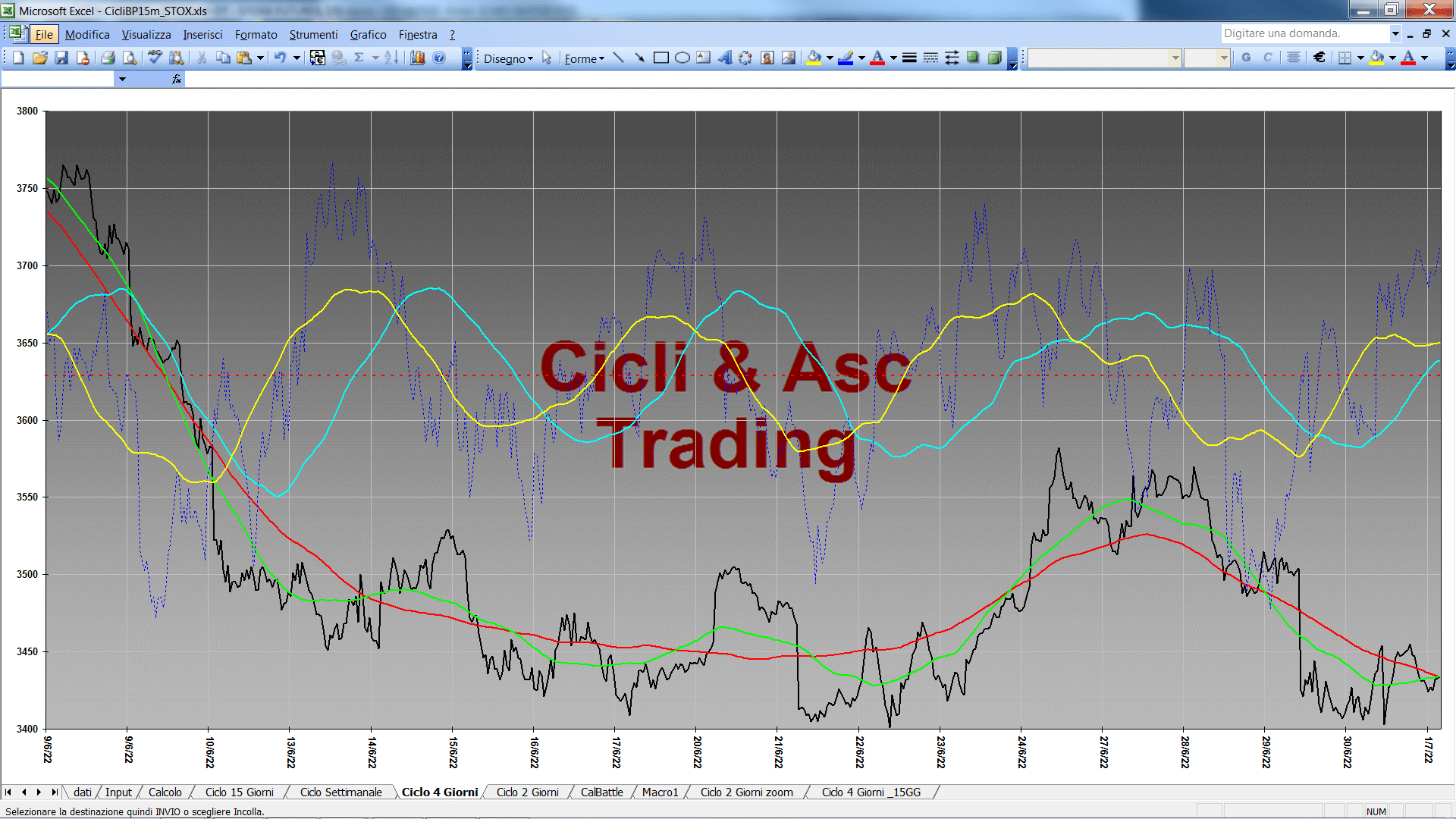This screenshot has height=819, width=1456.
Task: Undo the last action
Action: [x=280, y=58]
